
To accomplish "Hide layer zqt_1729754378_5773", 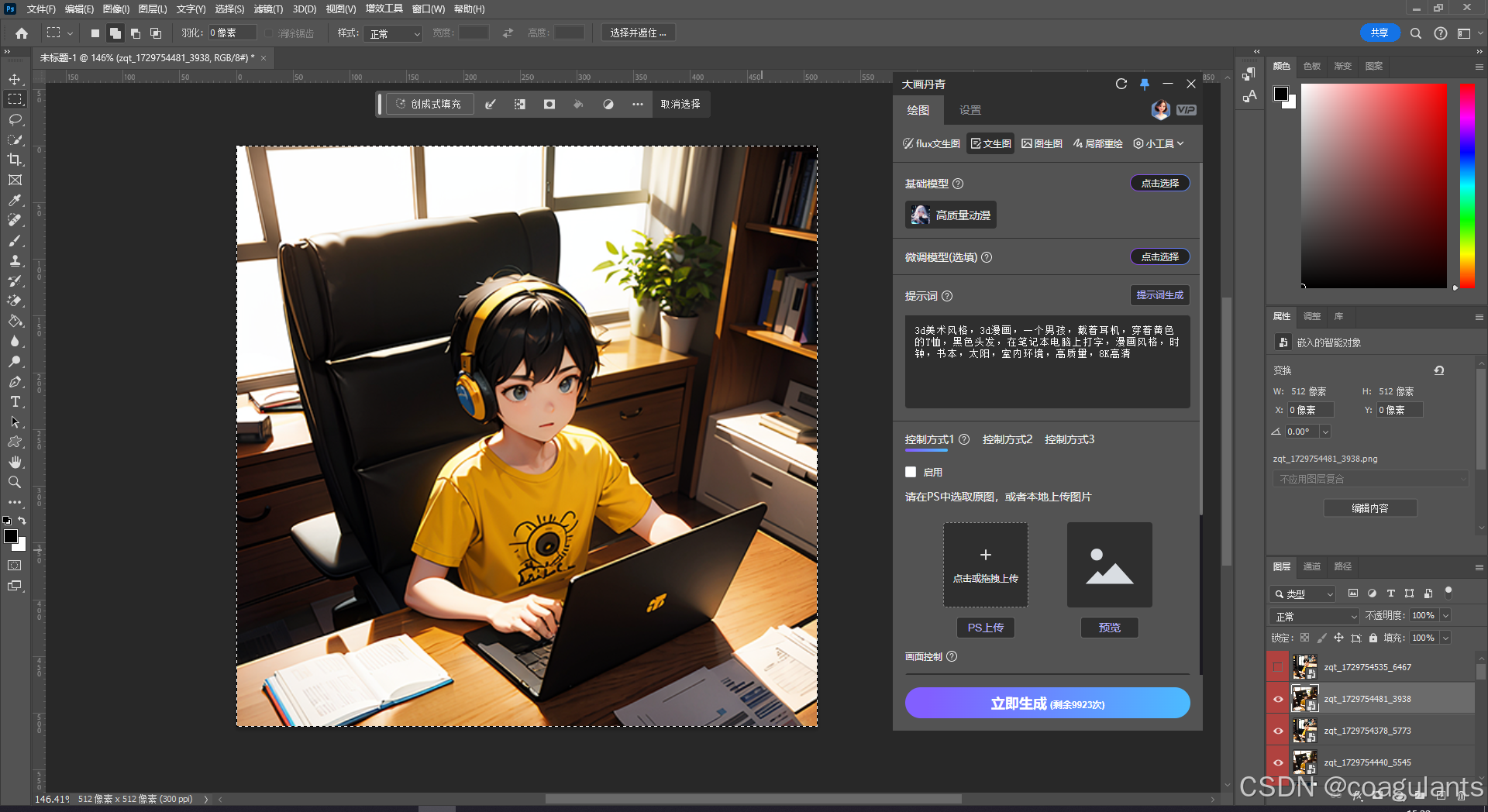I will [x=1278, y=730].
